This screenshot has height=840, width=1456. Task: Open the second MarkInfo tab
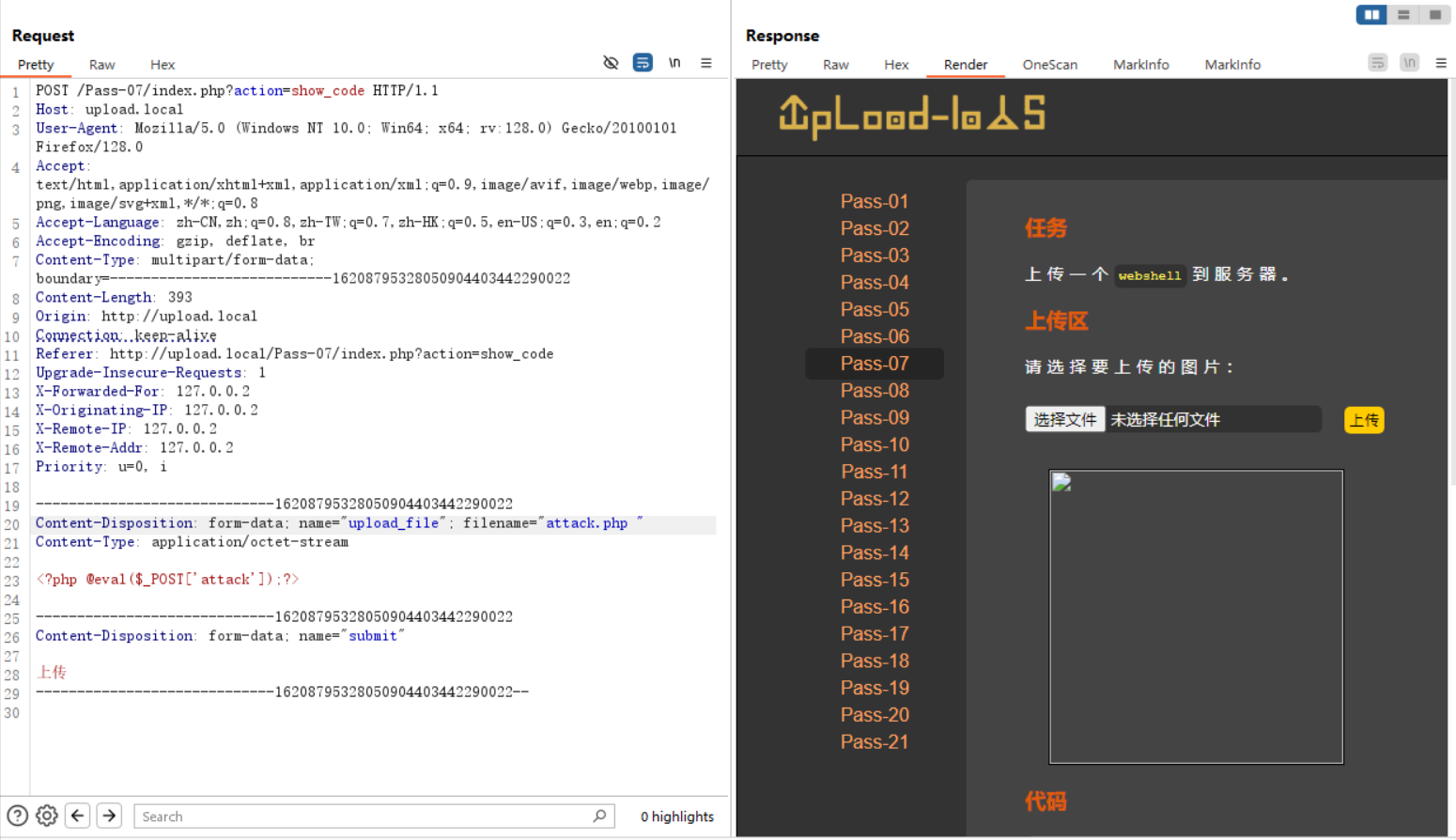pos(1232,65)
